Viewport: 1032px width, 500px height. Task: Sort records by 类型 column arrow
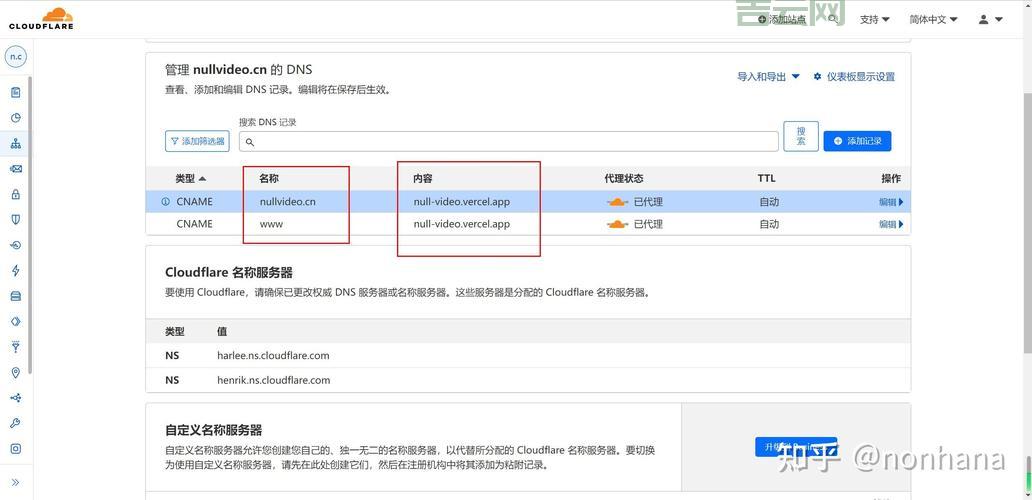(x=202, y=178)
